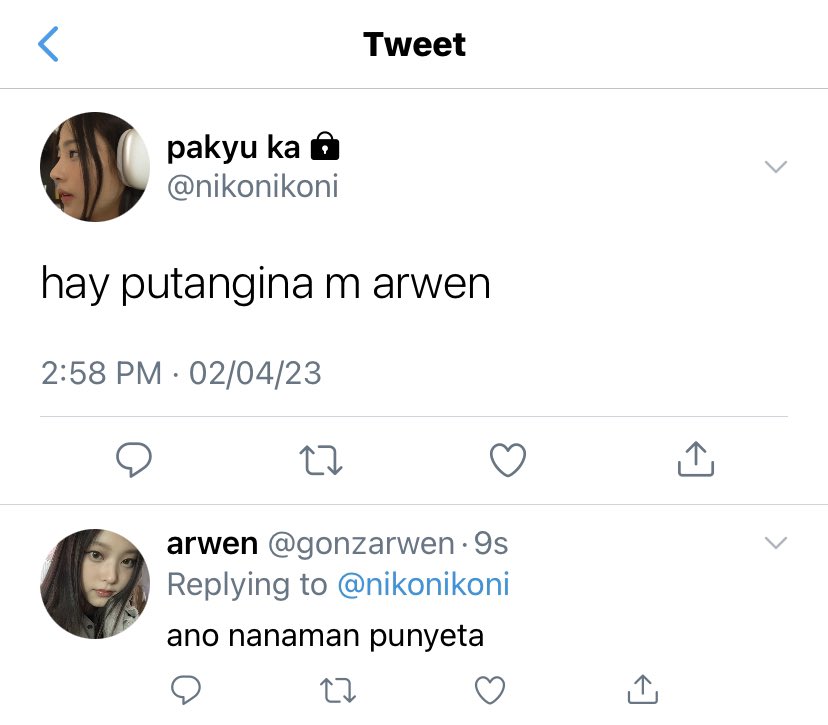Viewport: 828px width, 725px height.
Task: Open @nikonikoni link in reply line
Action: coord(424,585)
